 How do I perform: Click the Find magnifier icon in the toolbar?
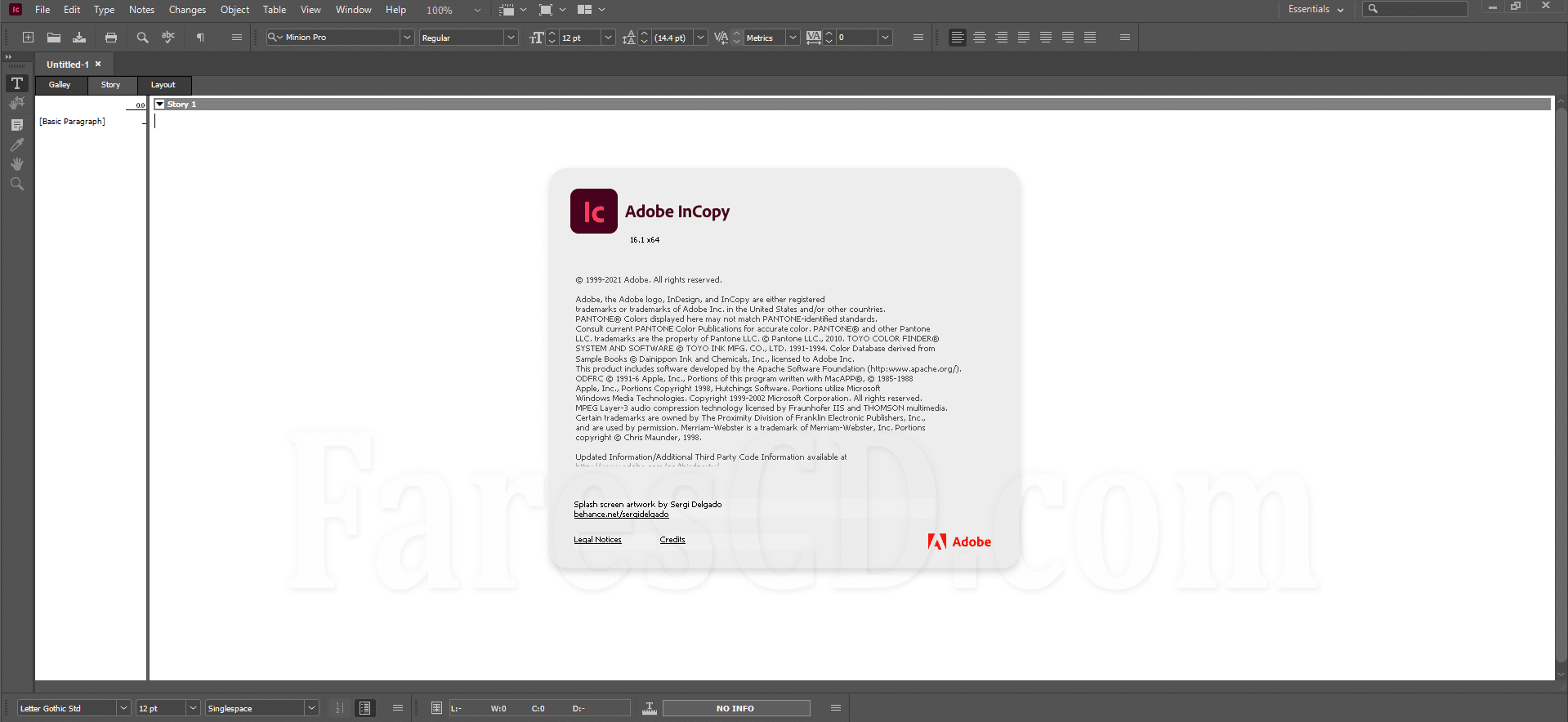[x=142, y=38]
